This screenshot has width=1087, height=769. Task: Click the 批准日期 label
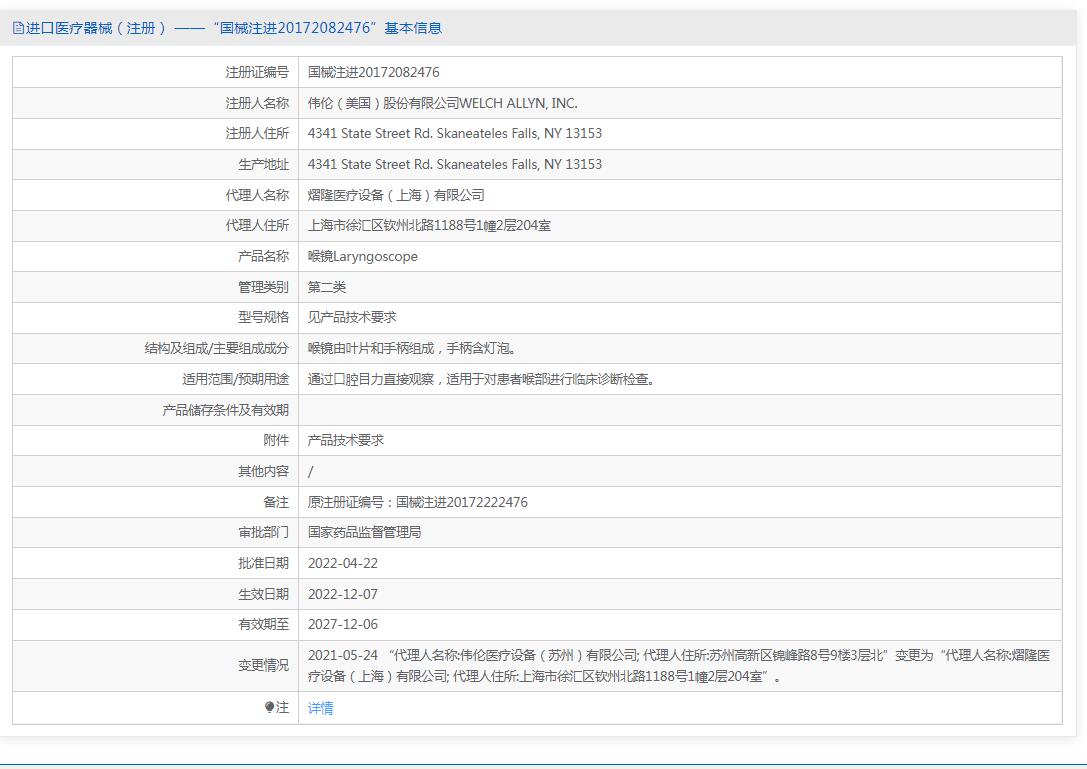(263, 563)
